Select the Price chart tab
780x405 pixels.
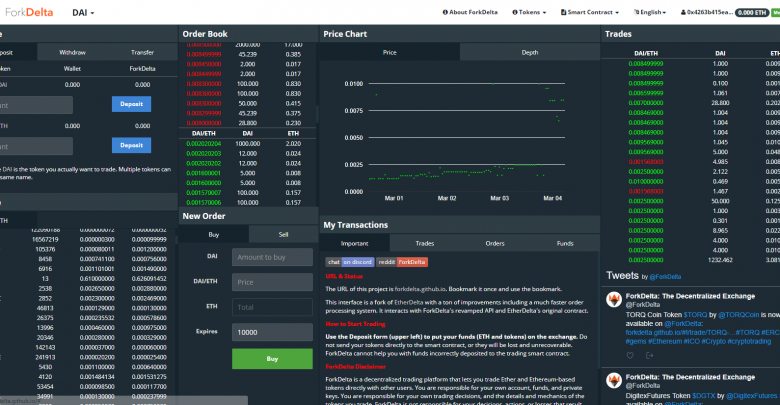390,52
